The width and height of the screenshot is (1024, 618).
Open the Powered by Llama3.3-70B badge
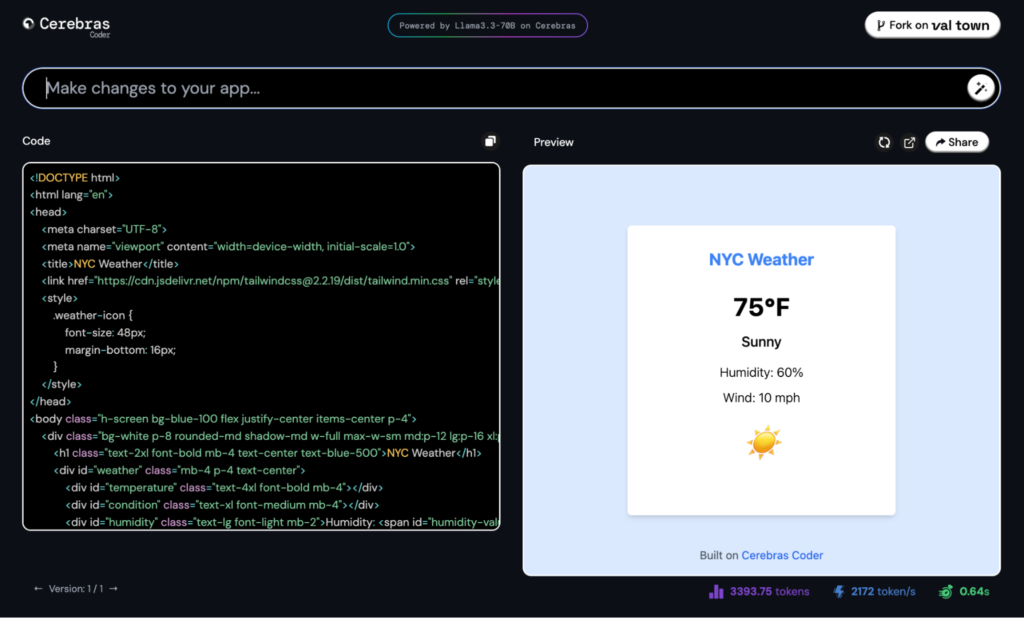[487, 25]
